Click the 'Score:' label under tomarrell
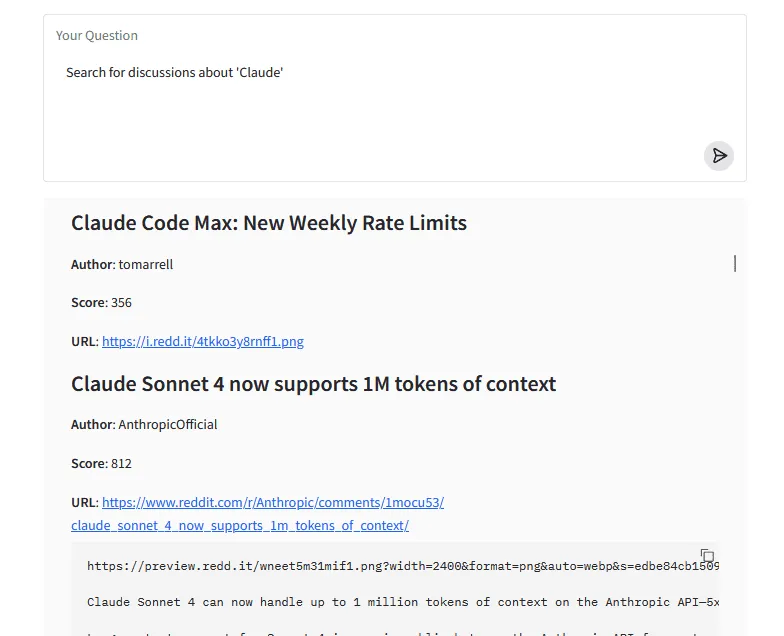This screenshot has height=636, width=784. tap(88, 303)
